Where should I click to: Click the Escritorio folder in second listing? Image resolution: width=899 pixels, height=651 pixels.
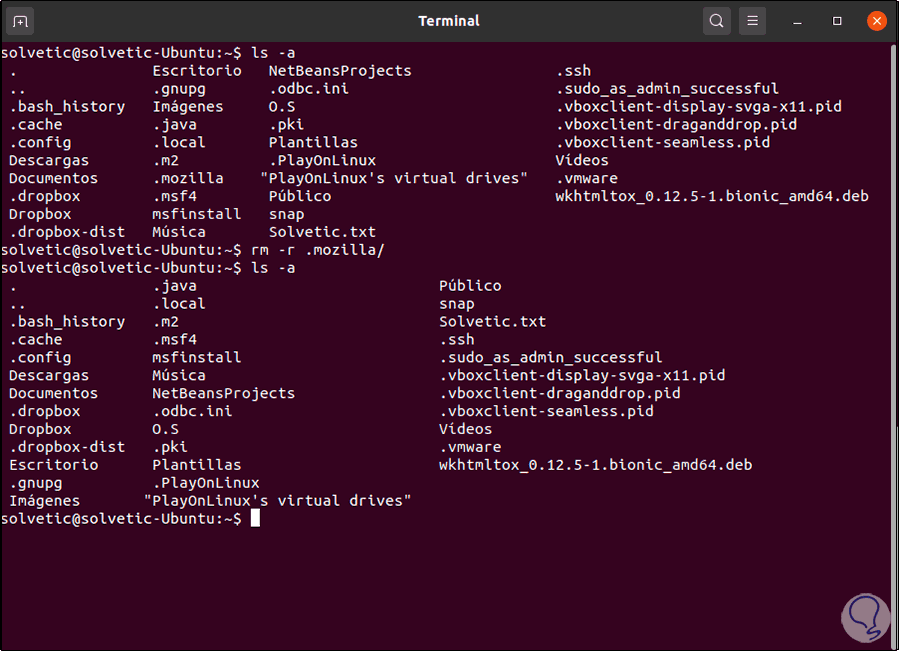(x=54, y=465)
